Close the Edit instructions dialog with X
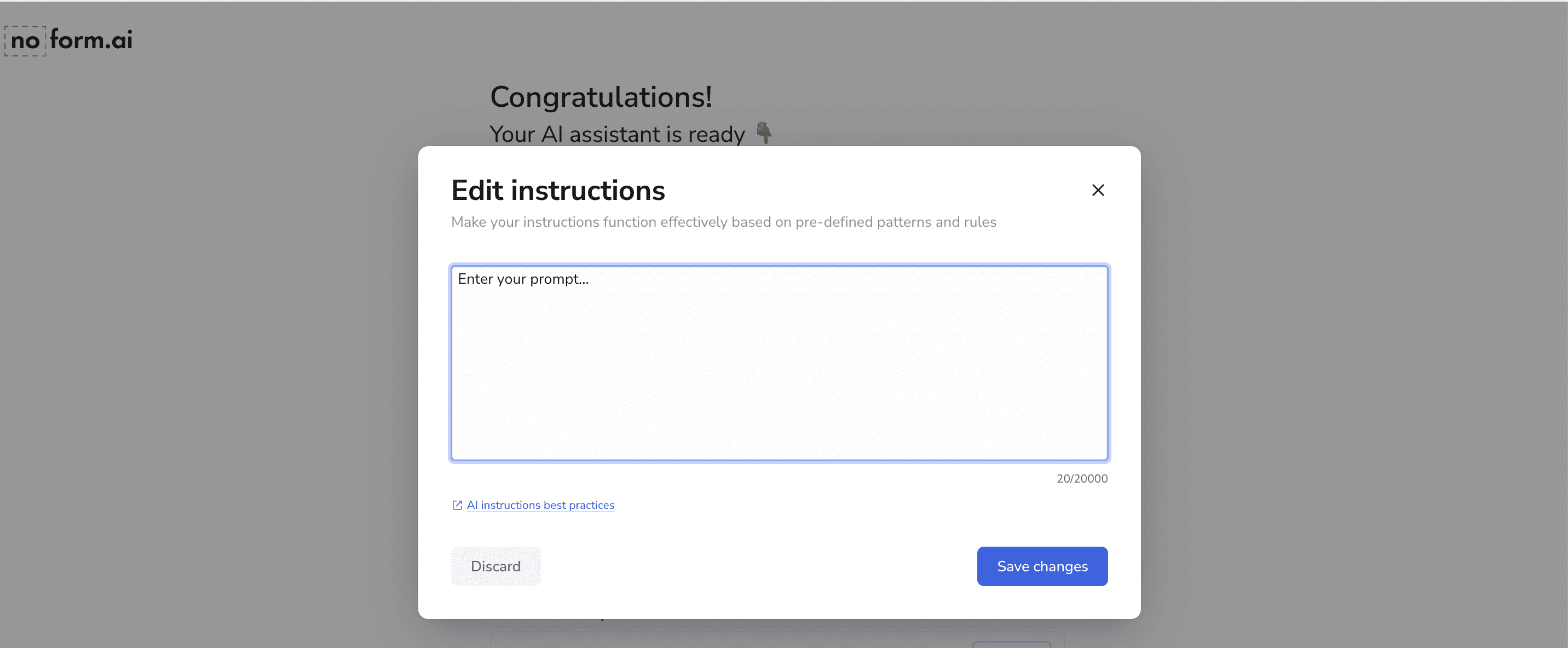This screenshot has height=648, width=1568. [x=1098, y=190]
